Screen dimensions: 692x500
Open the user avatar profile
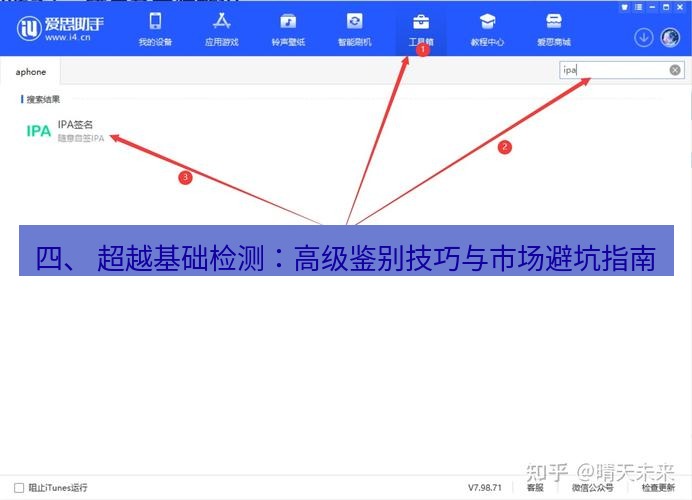pyautogui.click(x=670, y=38)
